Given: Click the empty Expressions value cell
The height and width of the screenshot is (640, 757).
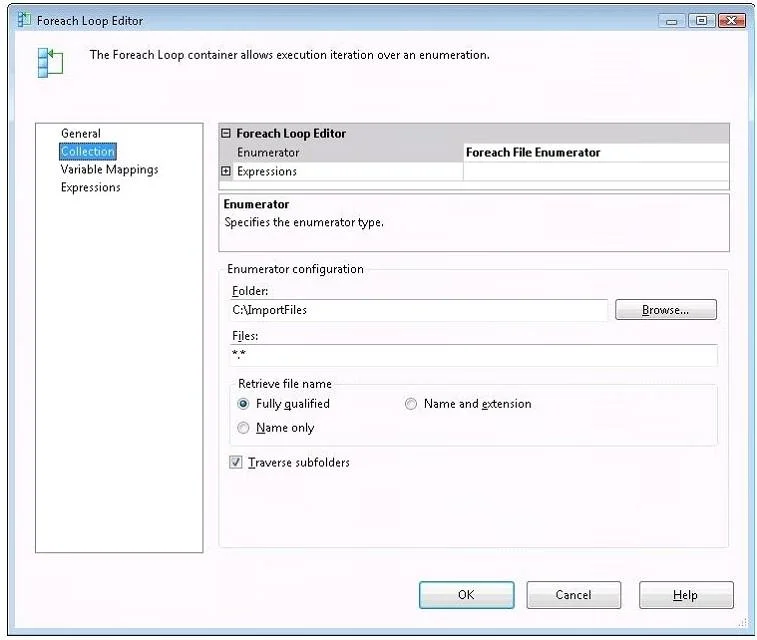Looking at the screenshot, I should click(595, 171).
